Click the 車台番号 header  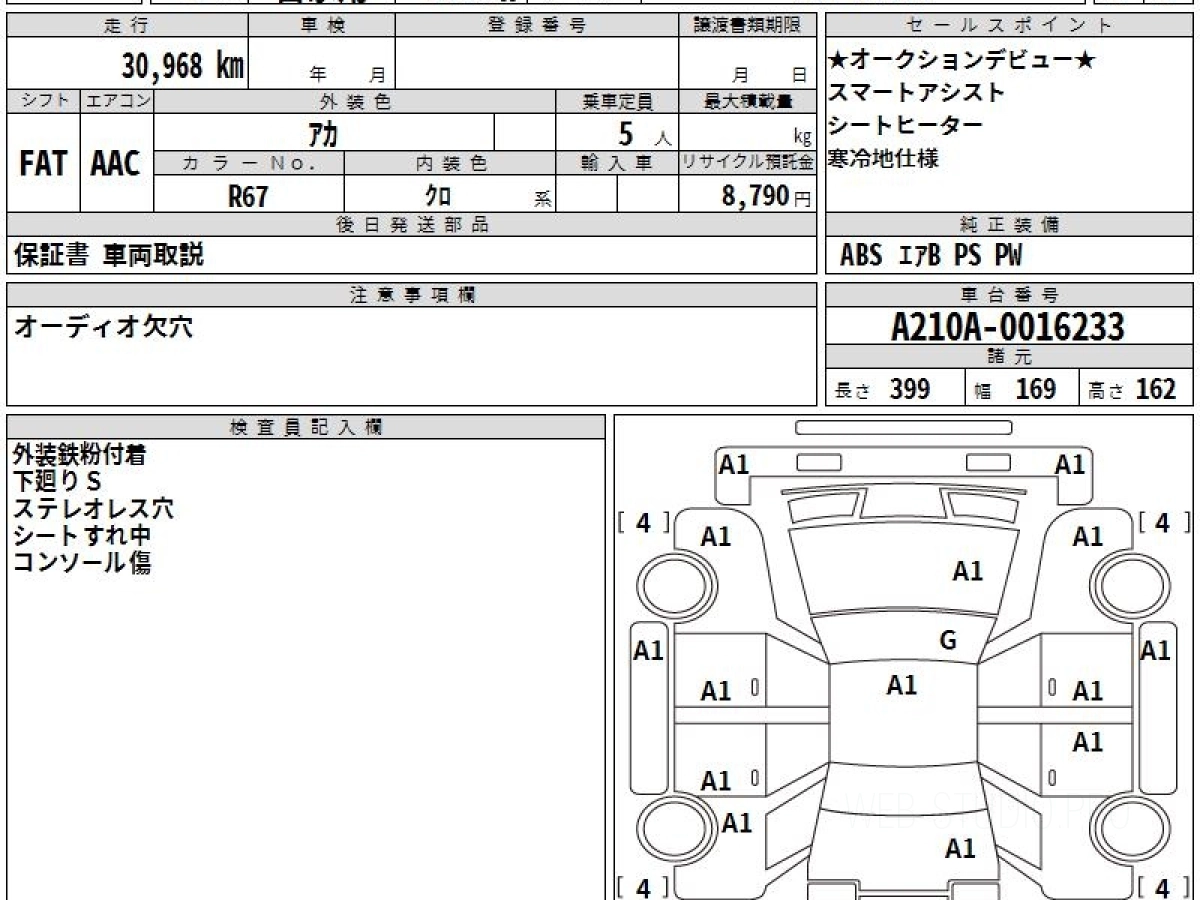coord(1010,294)
